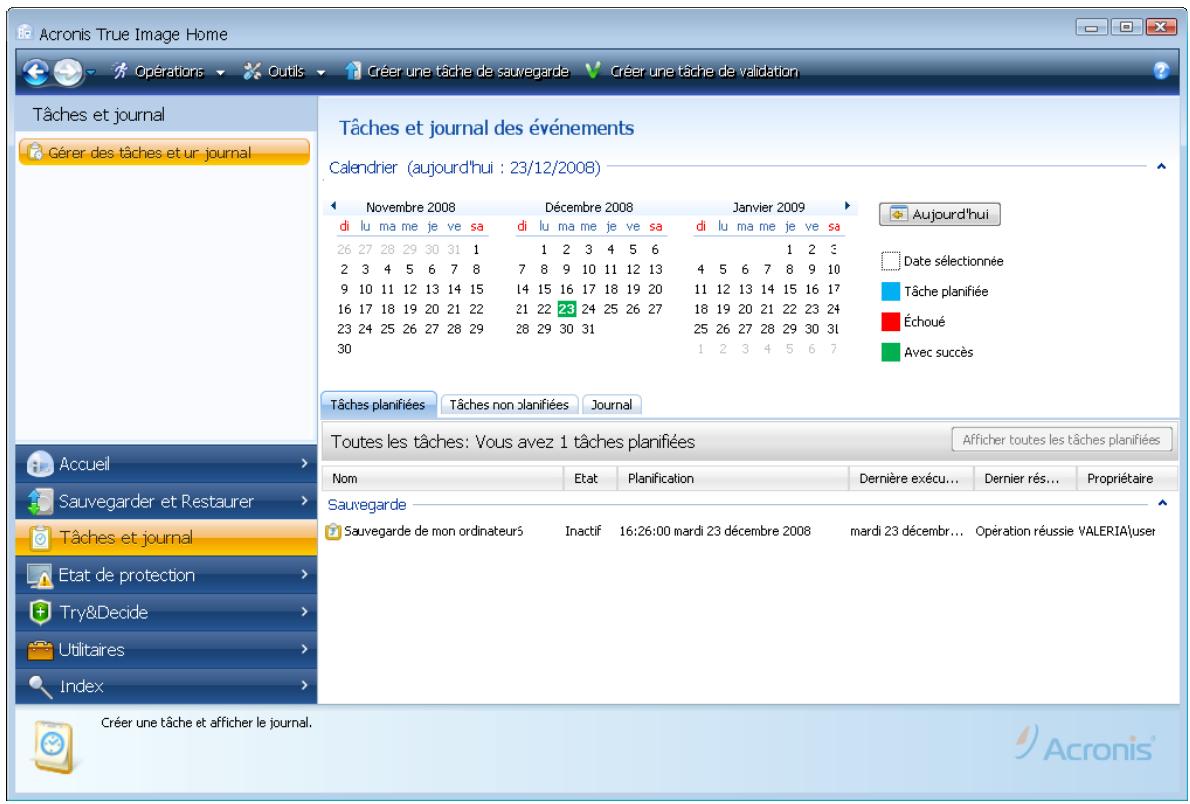
Task: Expand Etat de protection chevron
Action: 304,574
